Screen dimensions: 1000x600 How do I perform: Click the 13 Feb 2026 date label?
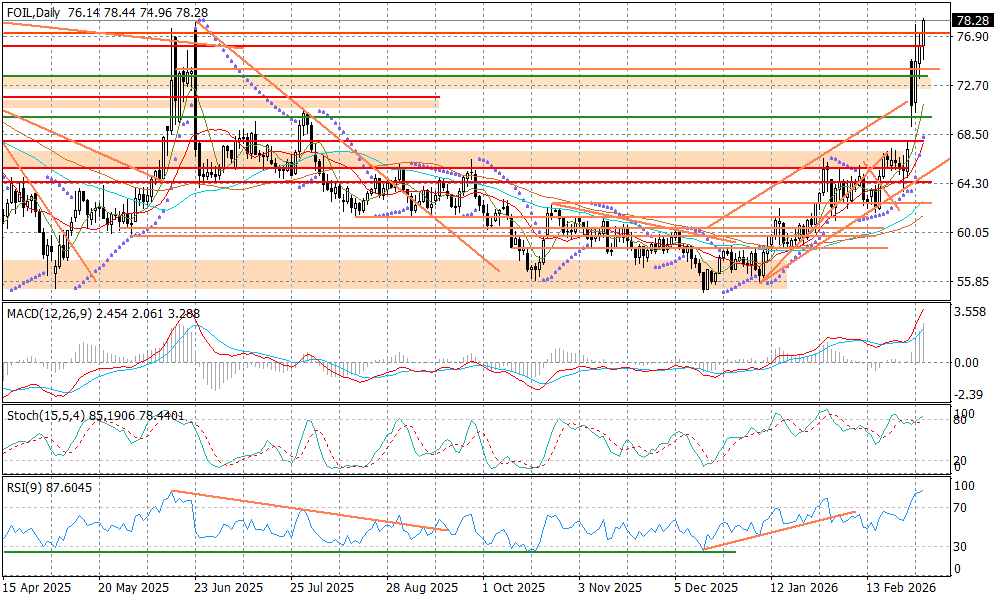tap(900, 589)
